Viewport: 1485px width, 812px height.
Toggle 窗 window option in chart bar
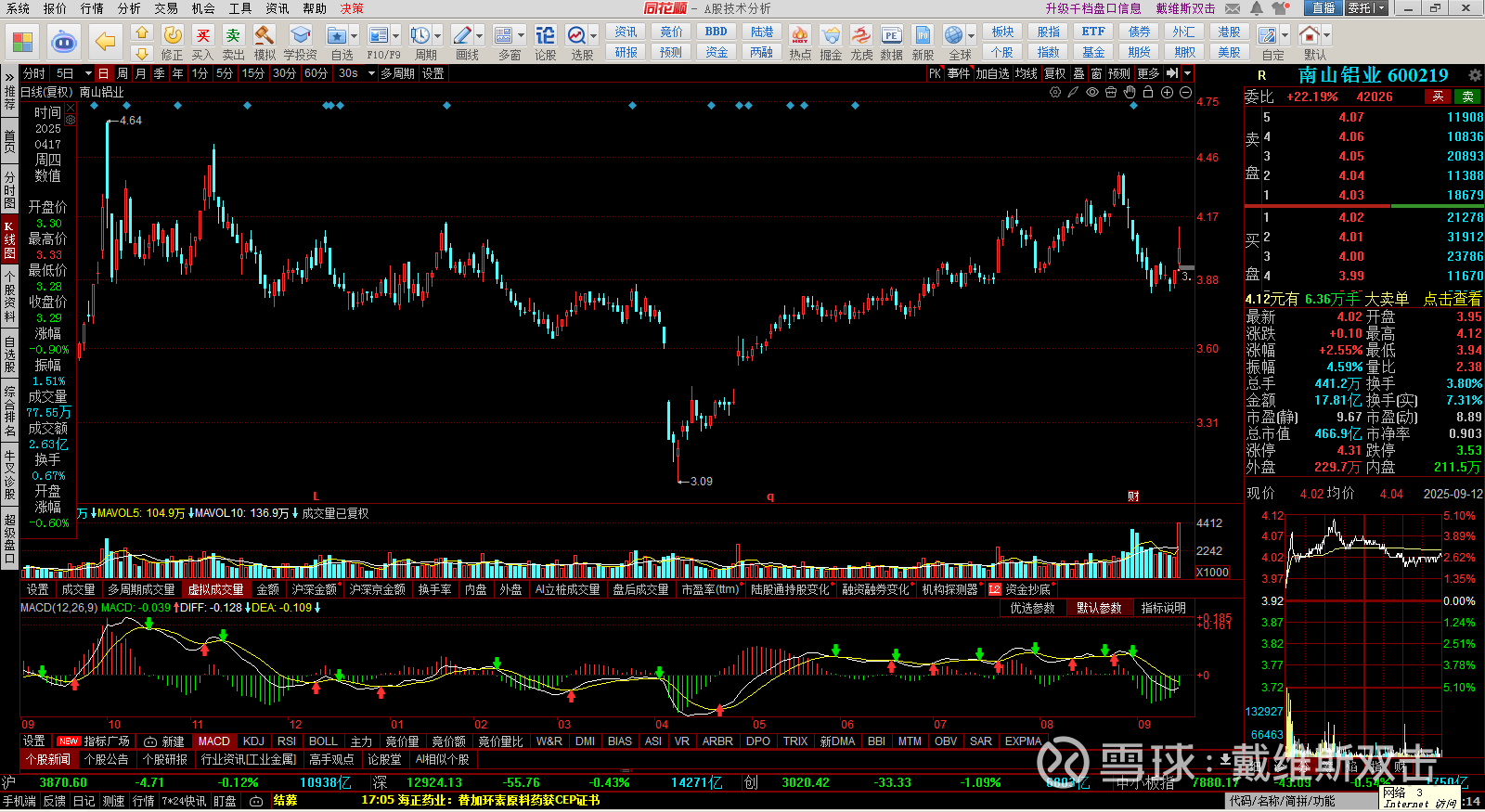1097,73
